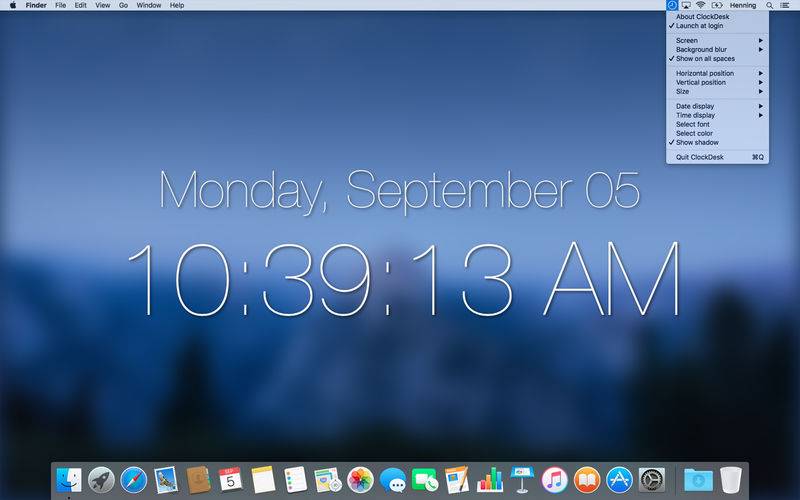Open iTunes from the Dock
The image size is (800, 500).
click(x=555, y=480)
